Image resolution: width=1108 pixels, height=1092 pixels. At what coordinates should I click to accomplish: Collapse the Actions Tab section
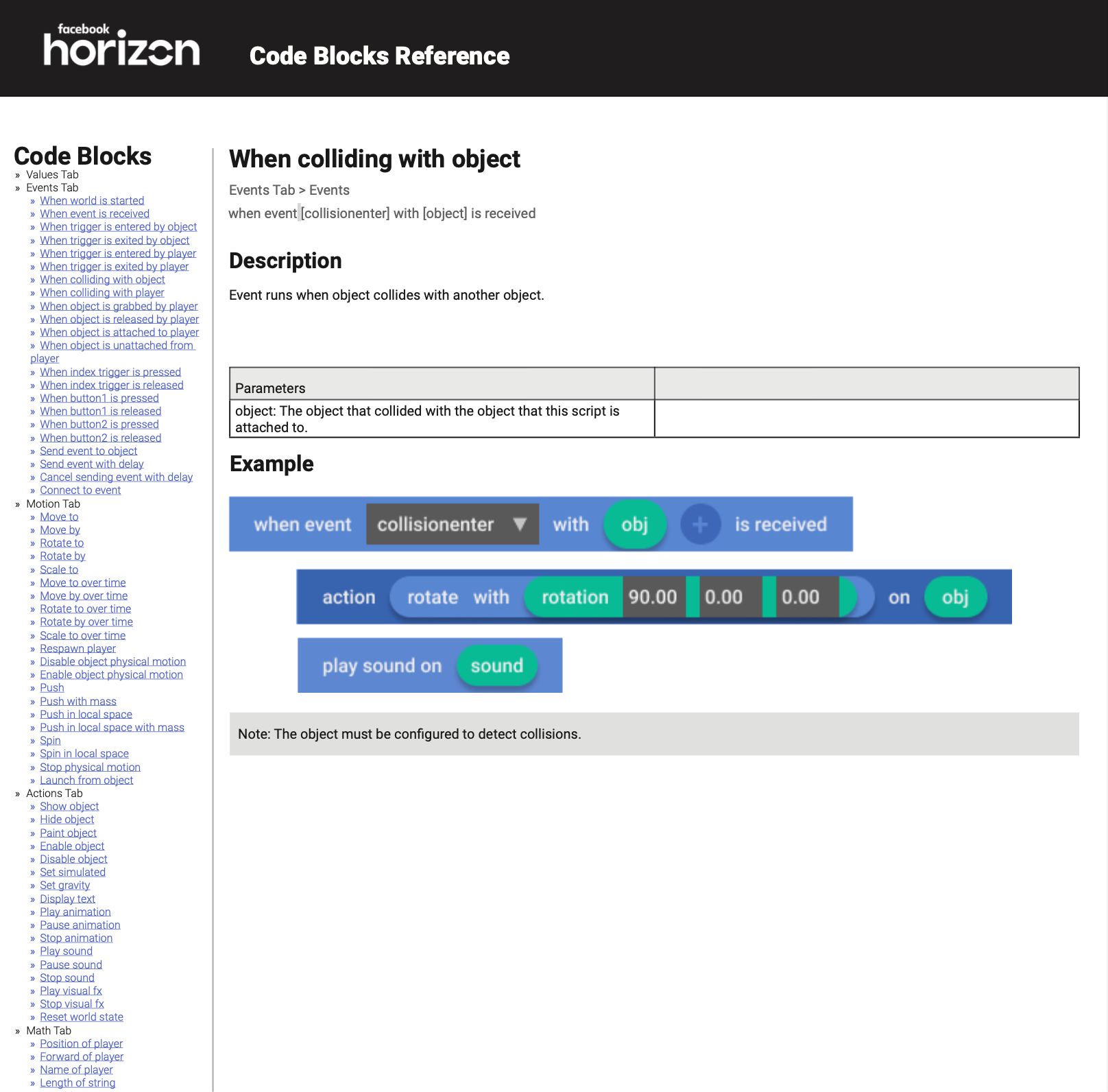[54, 793]
